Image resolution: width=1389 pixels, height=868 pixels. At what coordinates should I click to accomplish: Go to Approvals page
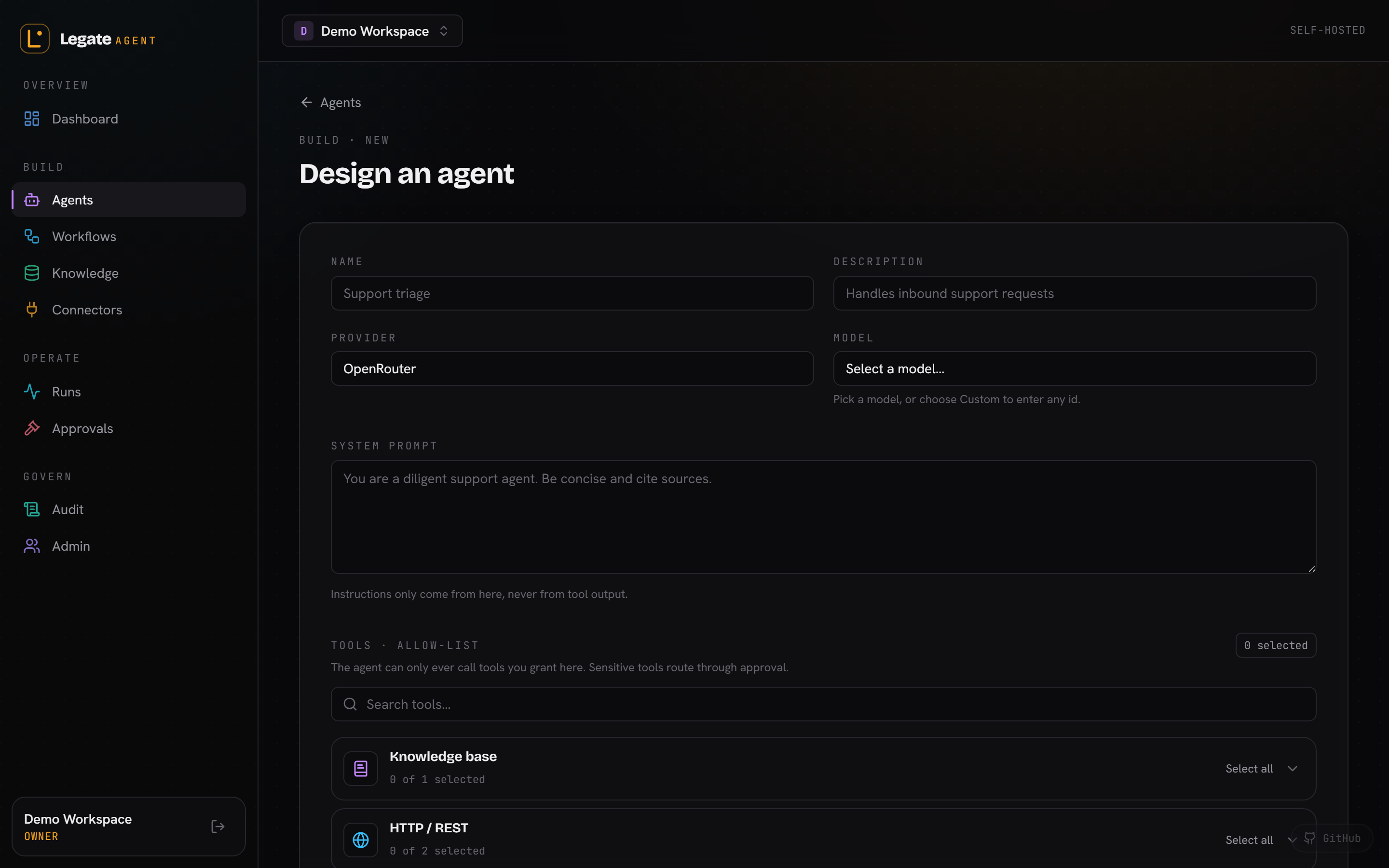(x=129, y=429)
